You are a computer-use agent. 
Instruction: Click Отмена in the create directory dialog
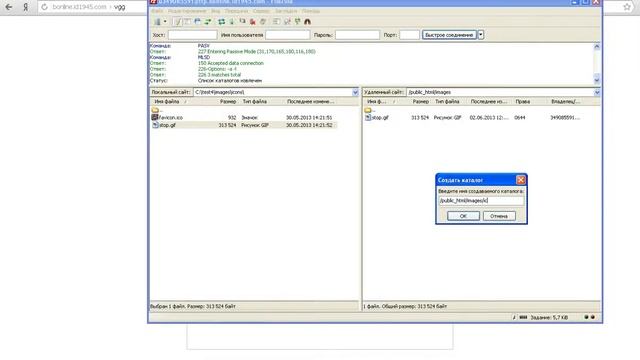499,216
